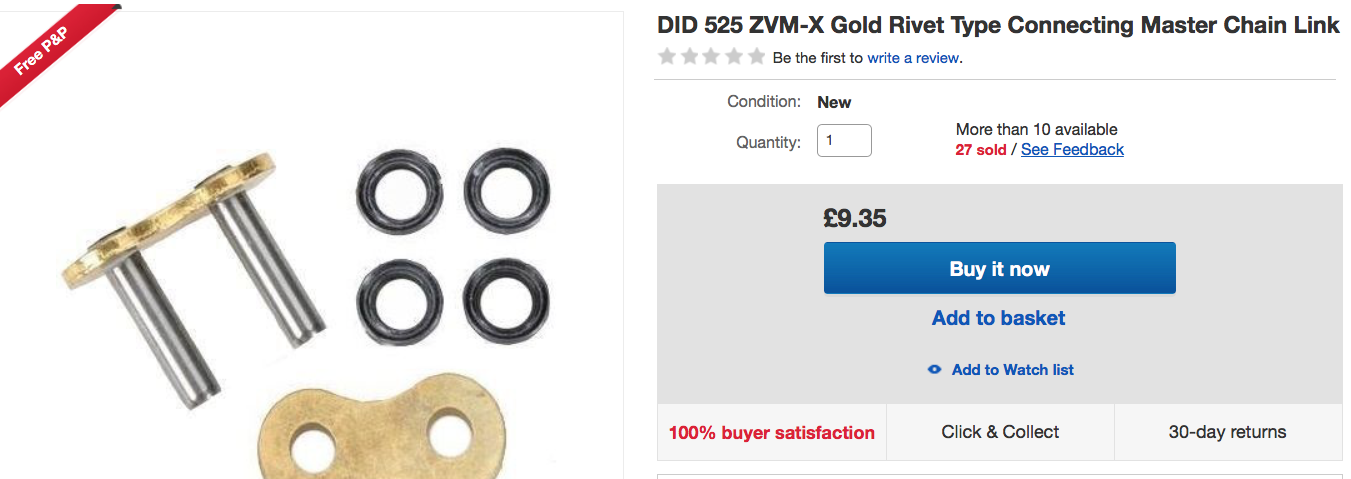Select the 30-day returns cell
Image resolution: width=1351 pixels, height=479 pixels.
[x=1227, y=433]
